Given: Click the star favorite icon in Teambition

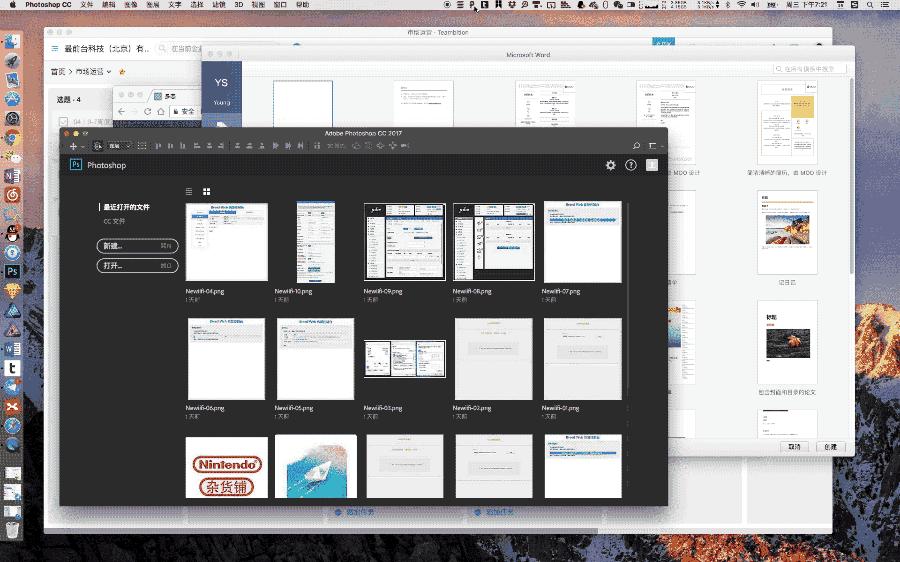Looking at the screenshot, I should [122, 72].
